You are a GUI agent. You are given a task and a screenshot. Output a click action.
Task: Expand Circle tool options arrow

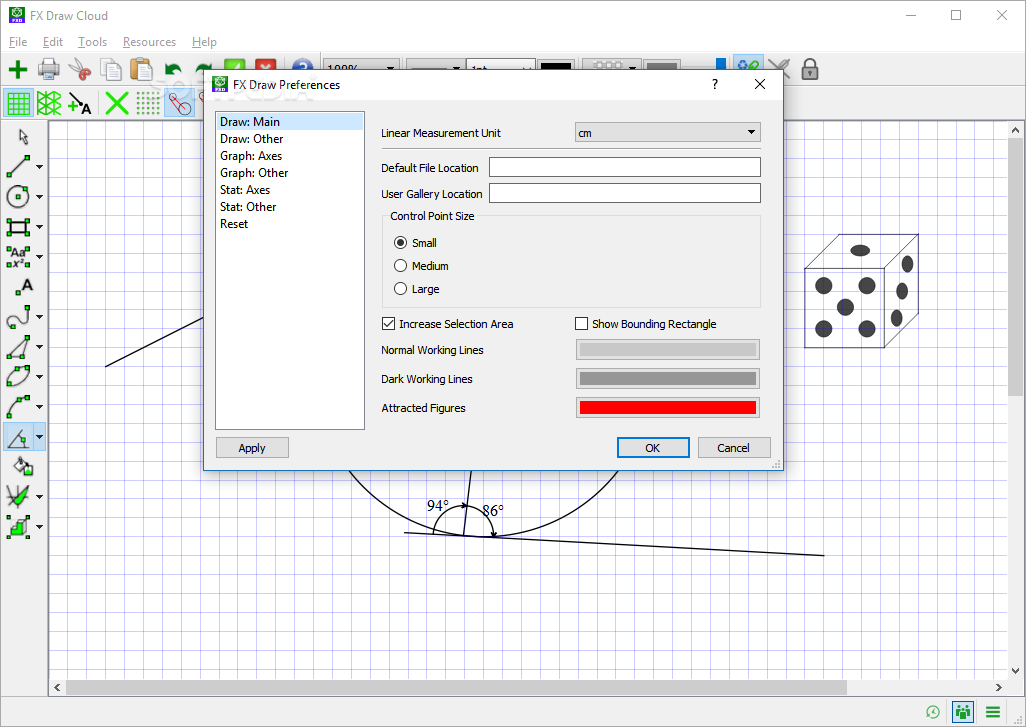(x=39, y=197)
